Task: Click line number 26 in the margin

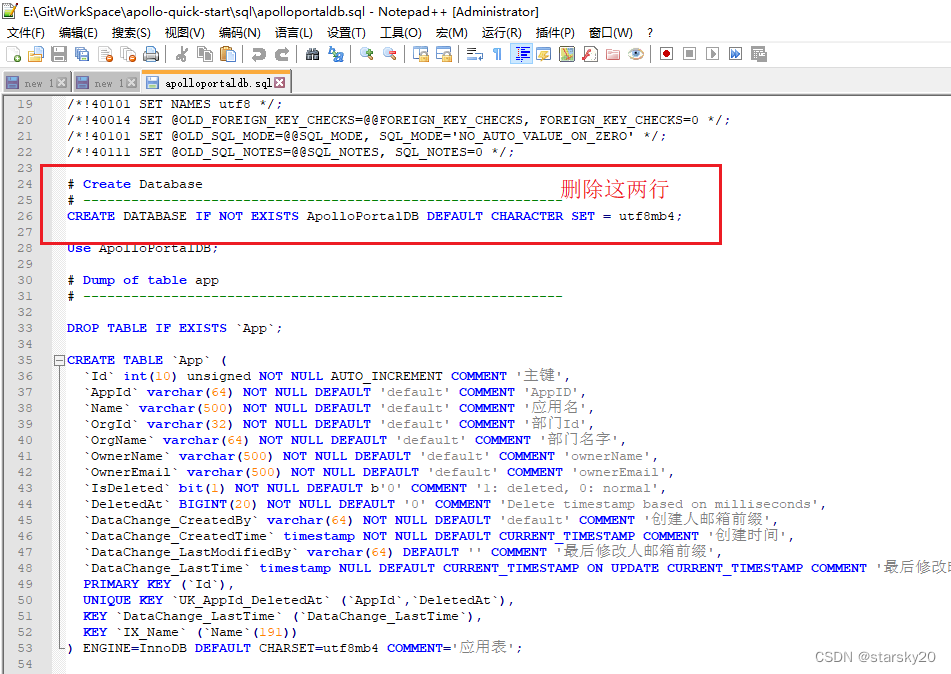Action: tap(25, 216)
